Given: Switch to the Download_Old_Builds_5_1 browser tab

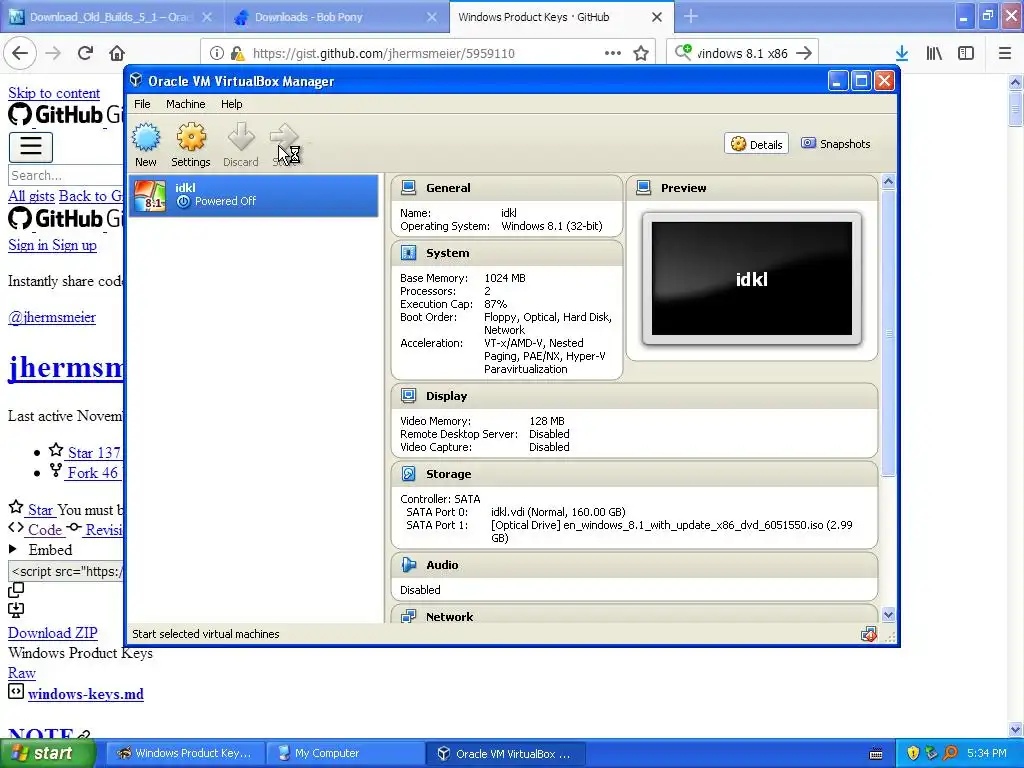Looking at the screenshot, I should pos(109,17).
